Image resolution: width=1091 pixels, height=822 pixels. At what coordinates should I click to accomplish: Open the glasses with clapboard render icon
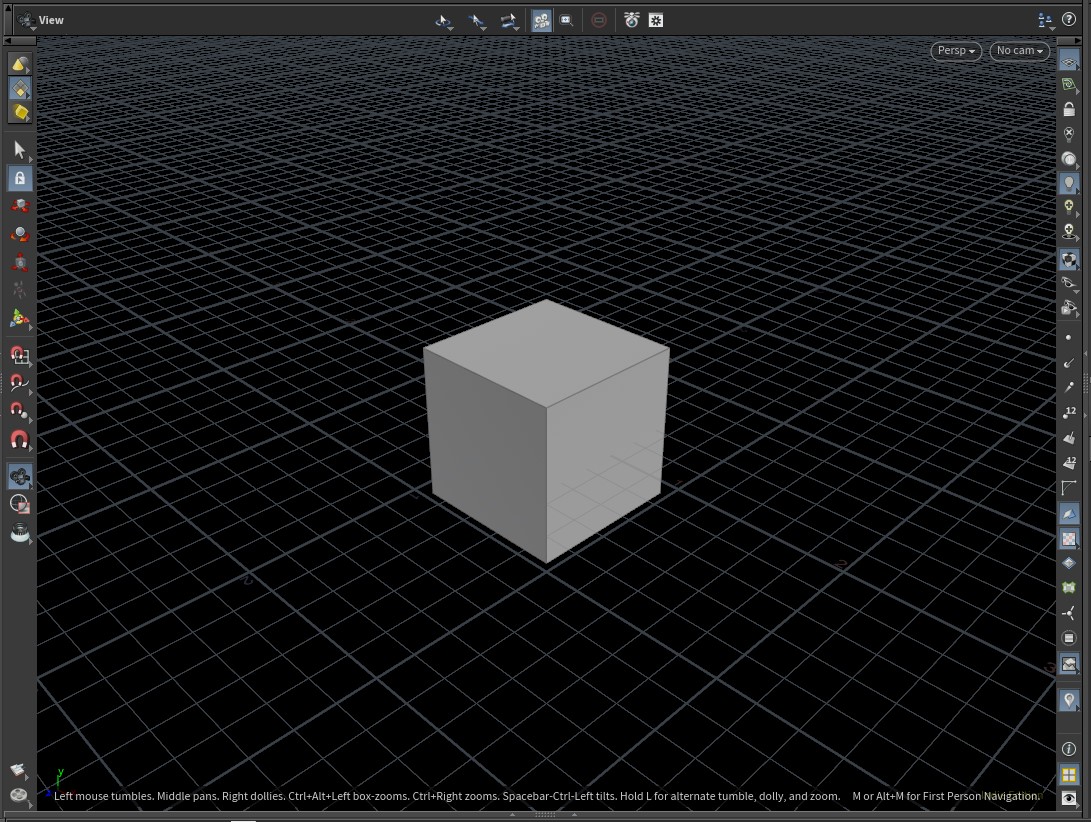tap(1069, 308)
